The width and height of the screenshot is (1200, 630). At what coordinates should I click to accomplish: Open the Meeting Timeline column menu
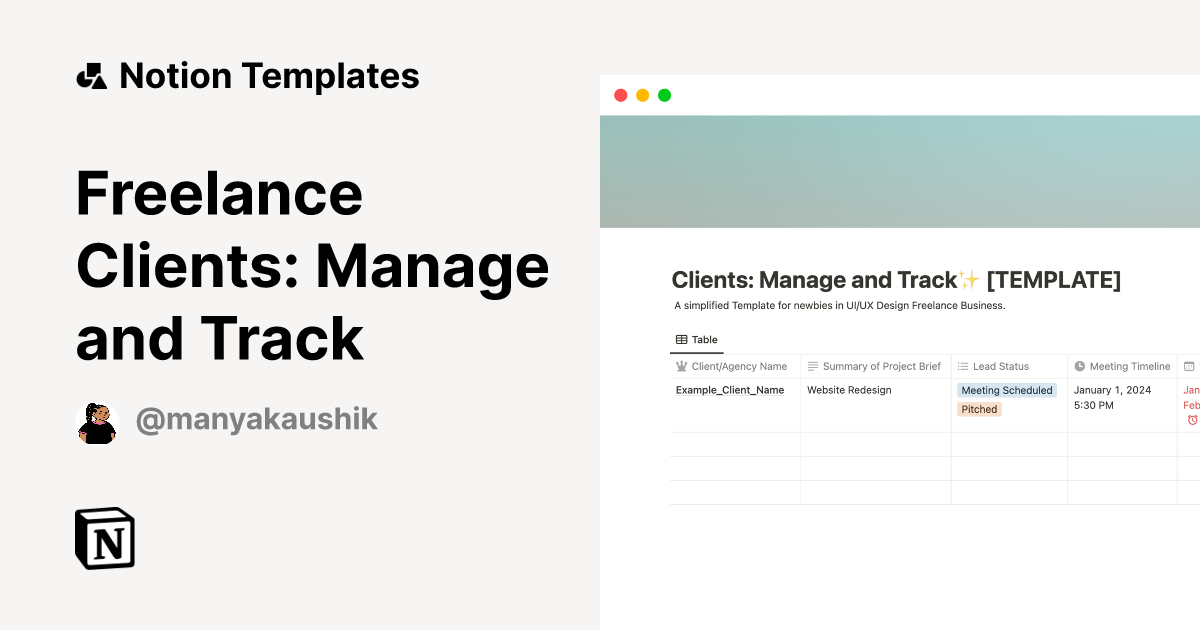(1121, 366)
